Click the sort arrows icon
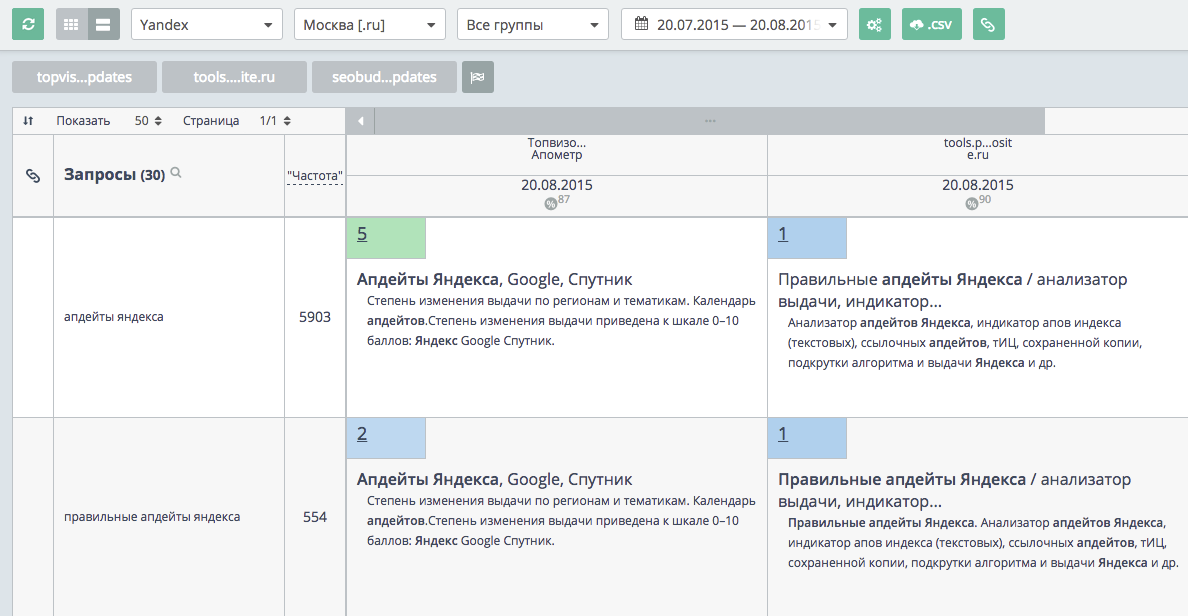1188x616 pixels. coord(28,121)
